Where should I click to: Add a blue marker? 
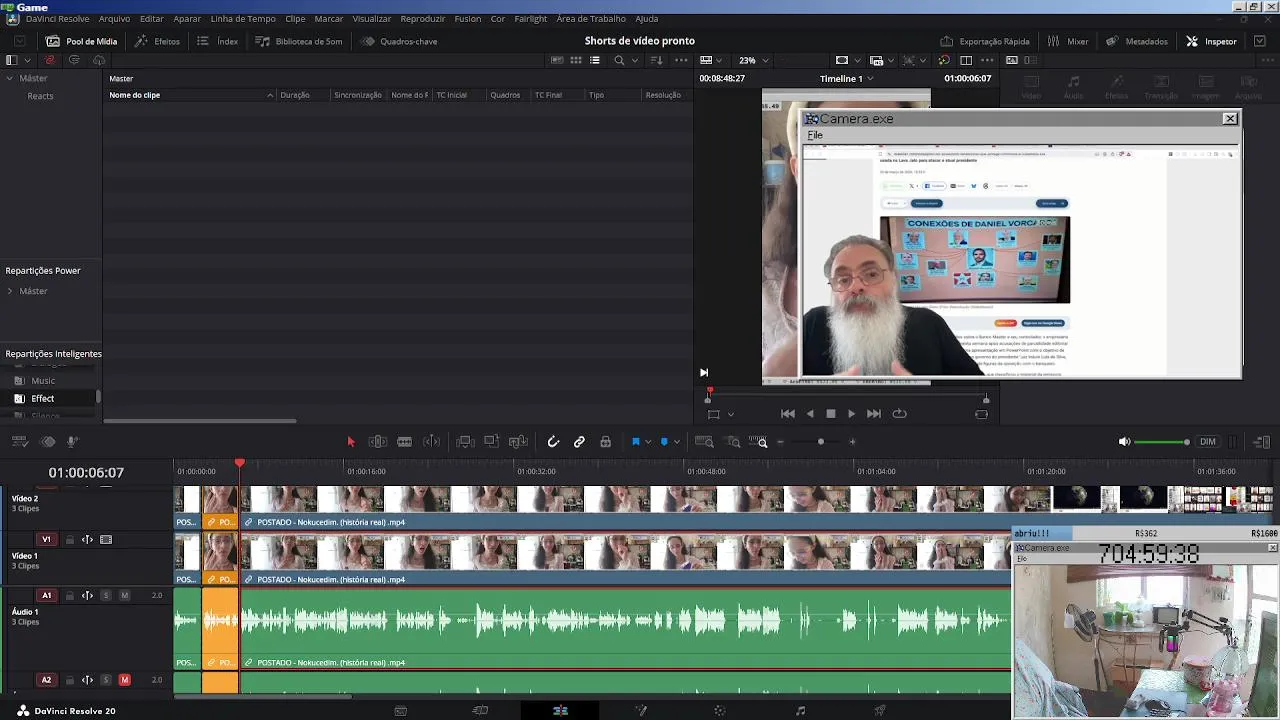(x=664, y=442)
